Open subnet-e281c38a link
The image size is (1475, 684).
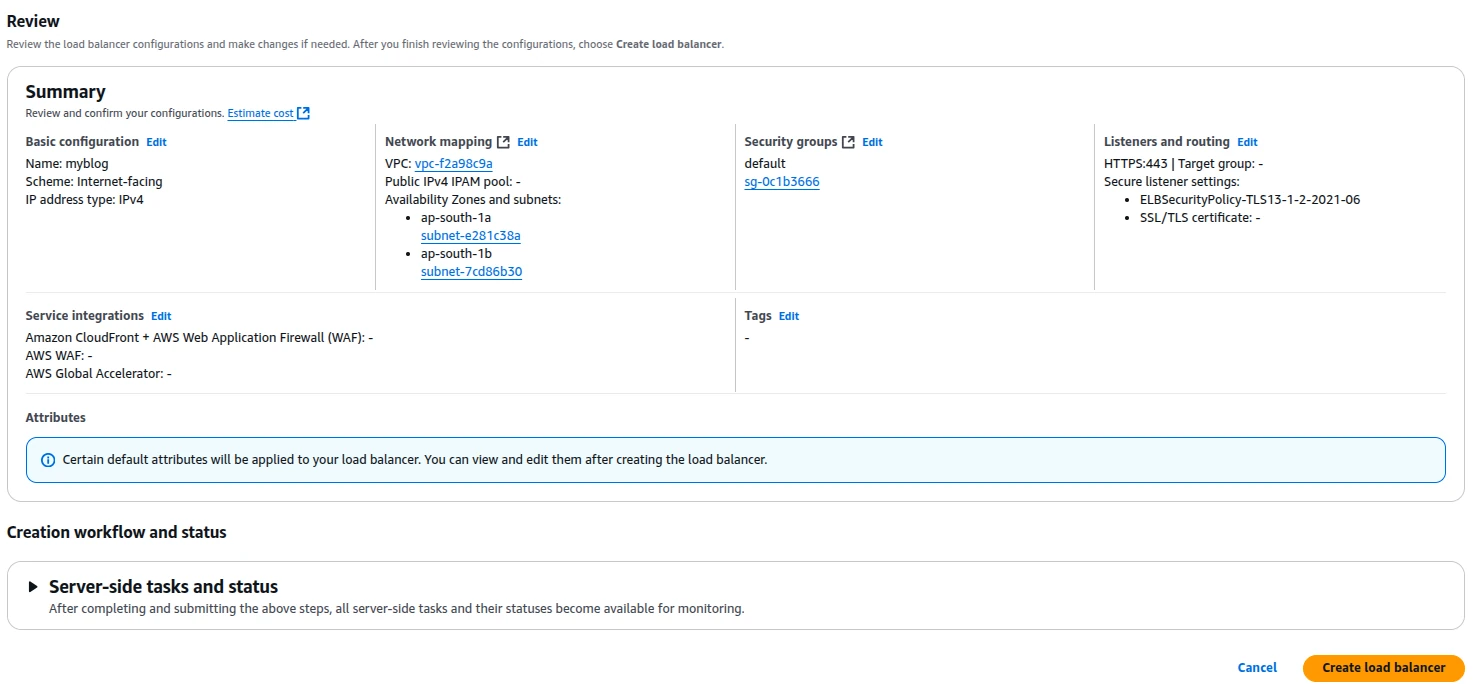tap(470, 236)
